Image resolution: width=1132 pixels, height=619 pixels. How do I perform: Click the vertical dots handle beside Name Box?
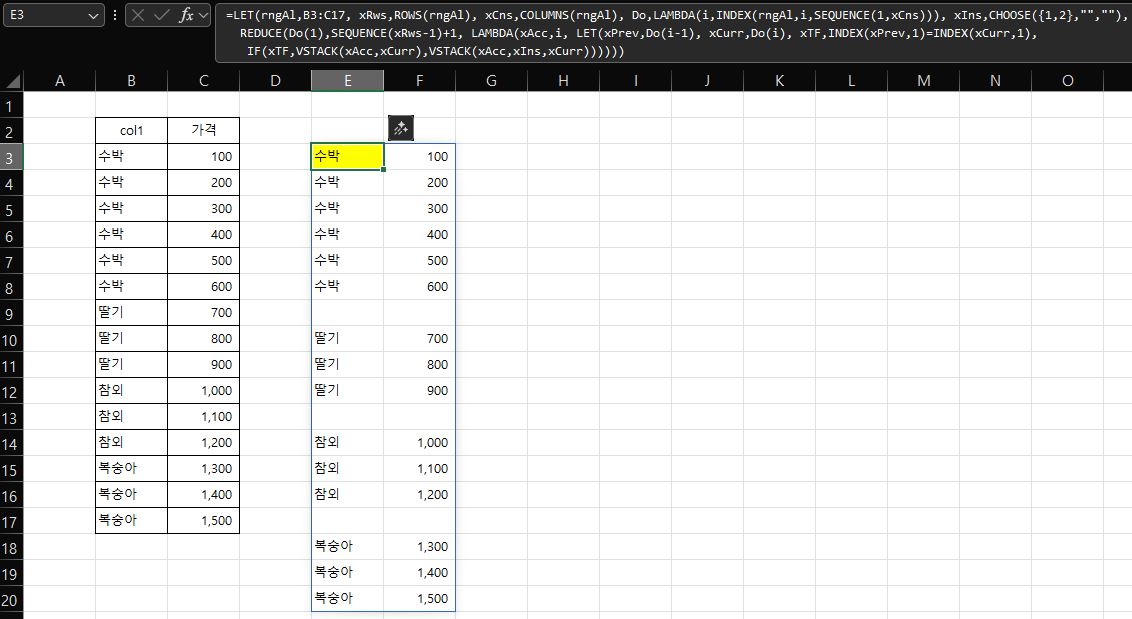pos(115,16)
